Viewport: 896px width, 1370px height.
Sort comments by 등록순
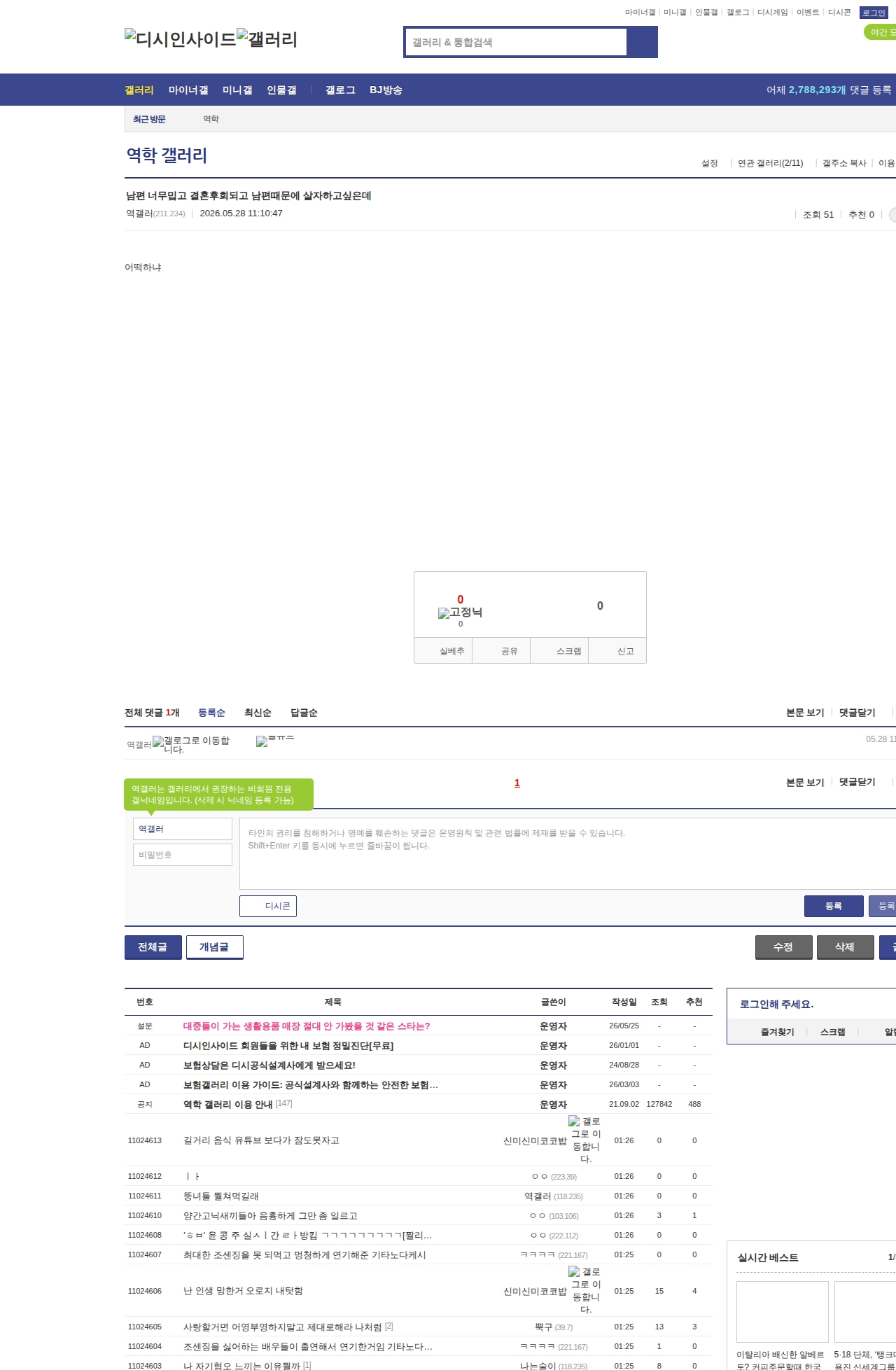coord(211,713)
